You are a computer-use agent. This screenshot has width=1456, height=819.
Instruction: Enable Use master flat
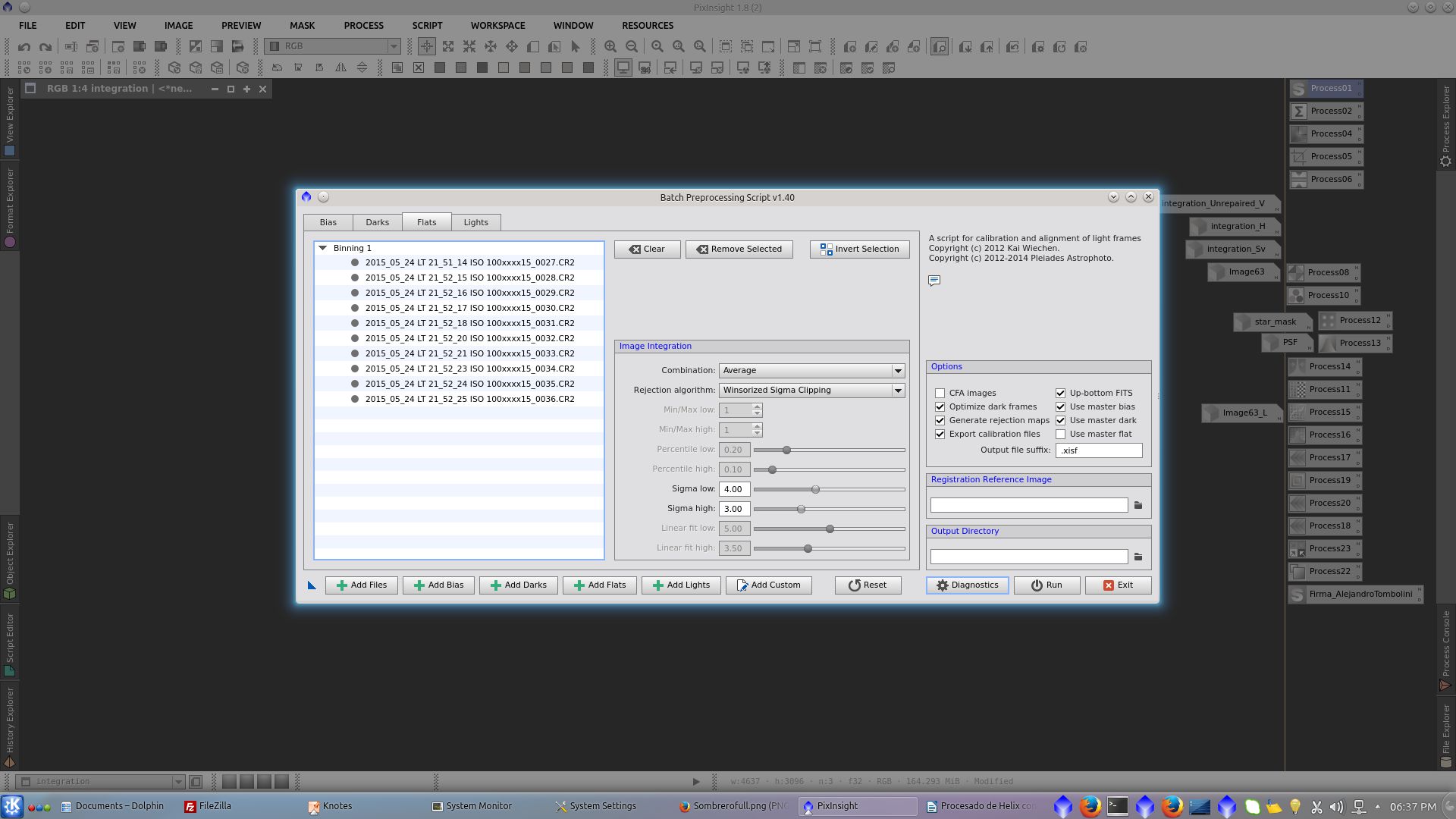tap(1061, 435)
